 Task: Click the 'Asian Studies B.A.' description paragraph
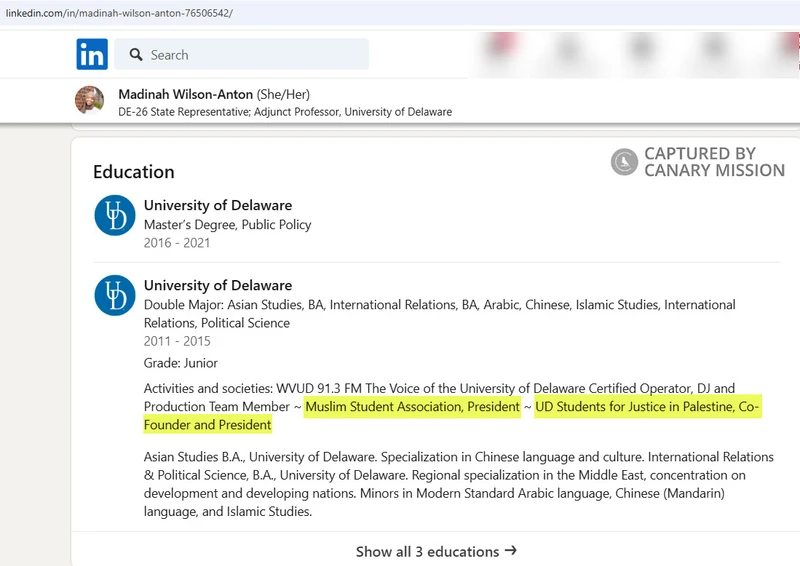click(459, 484)
